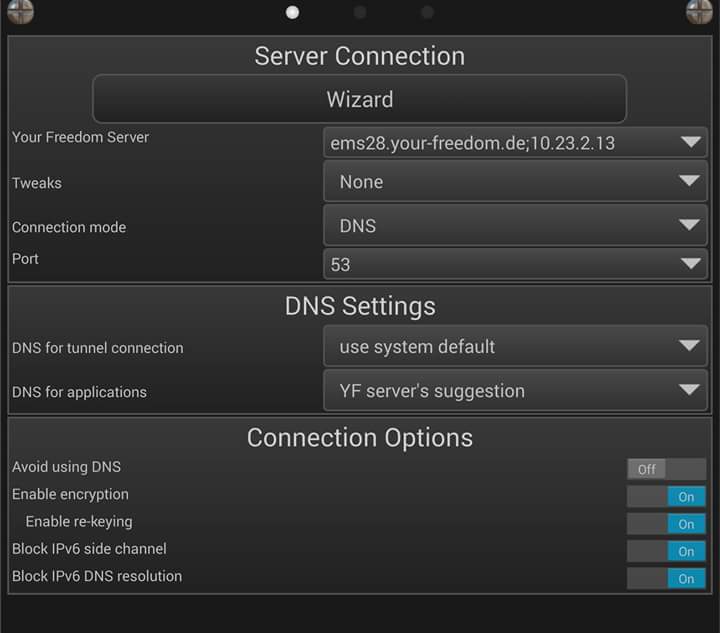Launch the Wizard button
The height and width of the screenshot is (633, 720).
tap(360, 99)
